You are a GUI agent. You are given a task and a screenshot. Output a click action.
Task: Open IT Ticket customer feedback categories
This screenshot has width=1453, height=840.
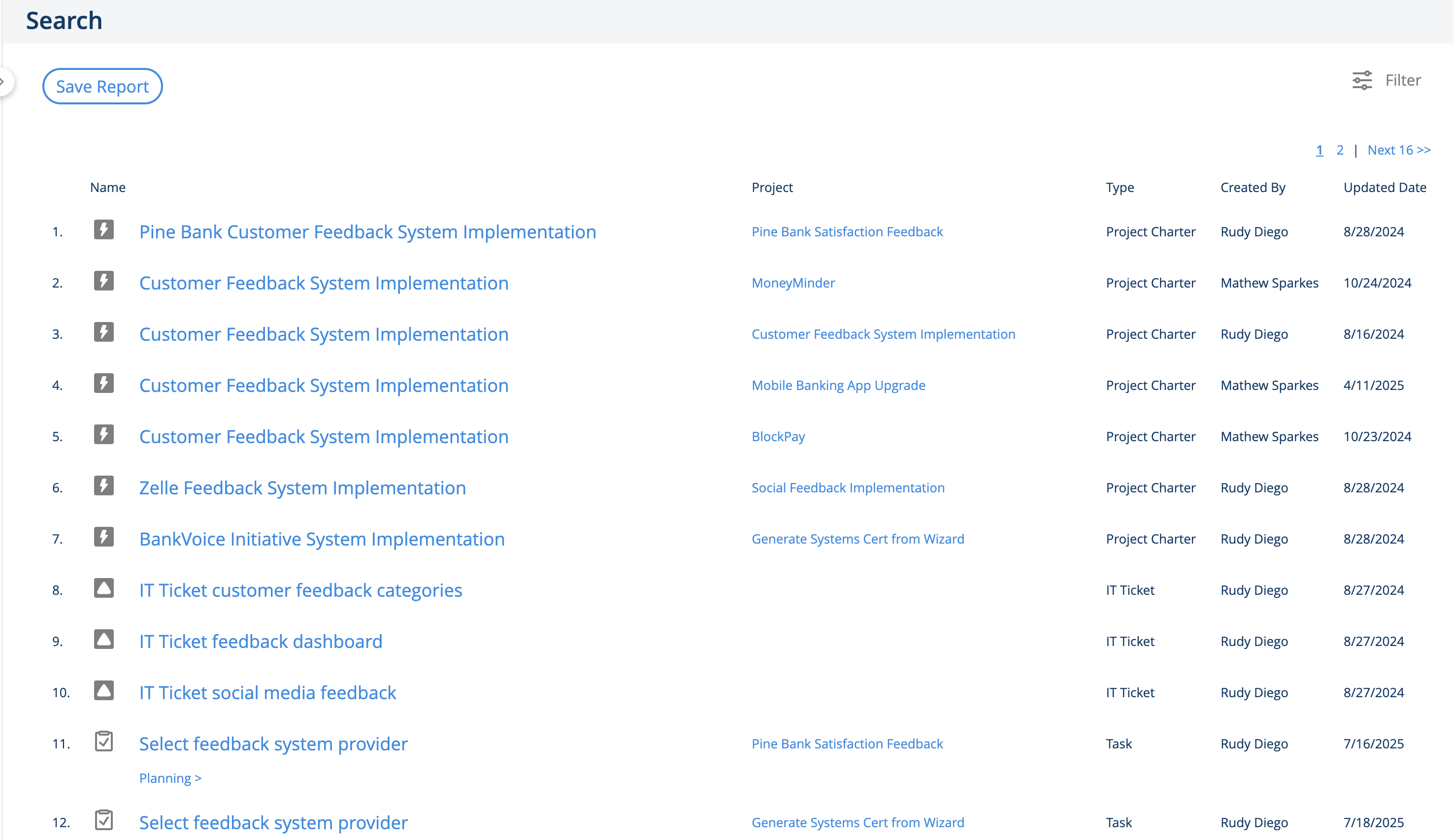[x=301, y=590]
